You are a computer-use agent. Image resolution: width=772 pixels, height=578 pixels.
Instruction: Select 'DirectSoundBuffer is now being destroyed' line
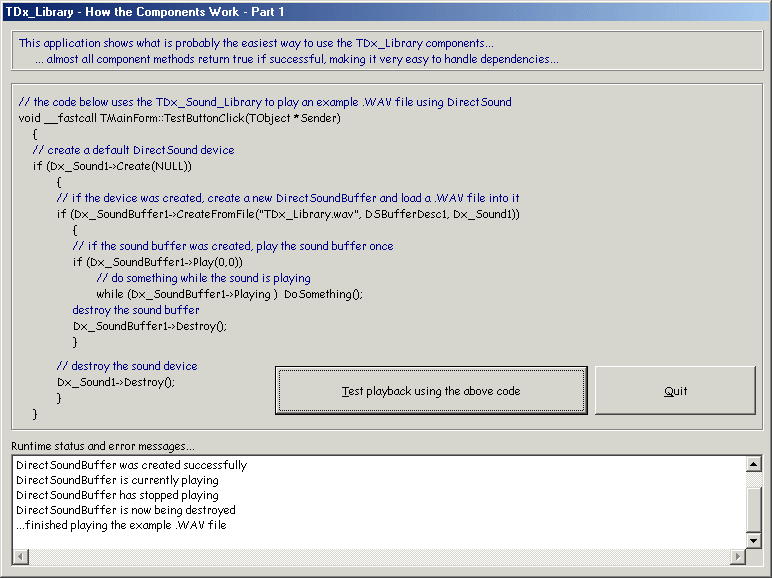126,510
